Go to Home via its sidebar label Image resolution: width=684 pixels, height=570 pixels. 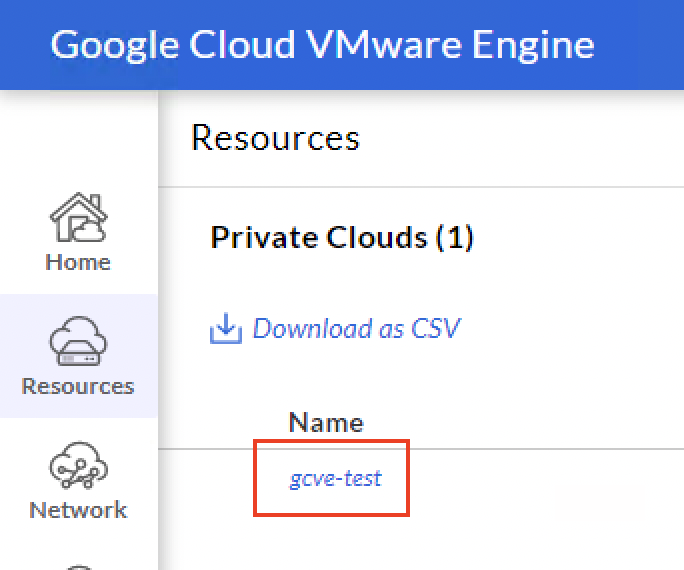coord(77,262)
